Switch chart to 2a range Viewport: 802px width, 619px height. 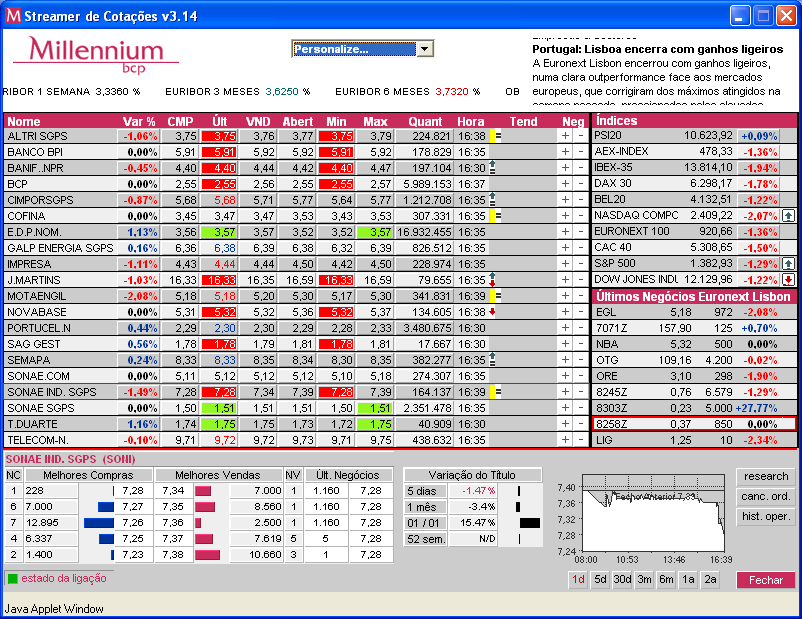coord(710,580)
